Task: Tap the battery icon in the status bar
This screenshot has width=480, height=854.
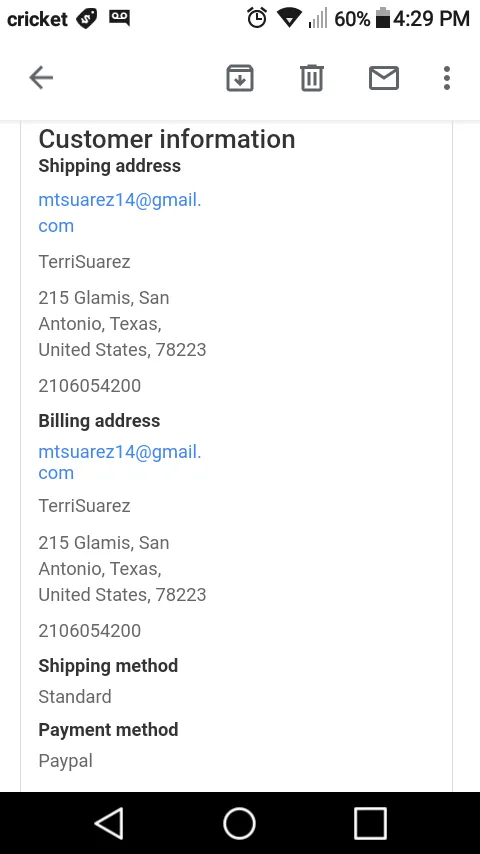Action: [382, 18]
